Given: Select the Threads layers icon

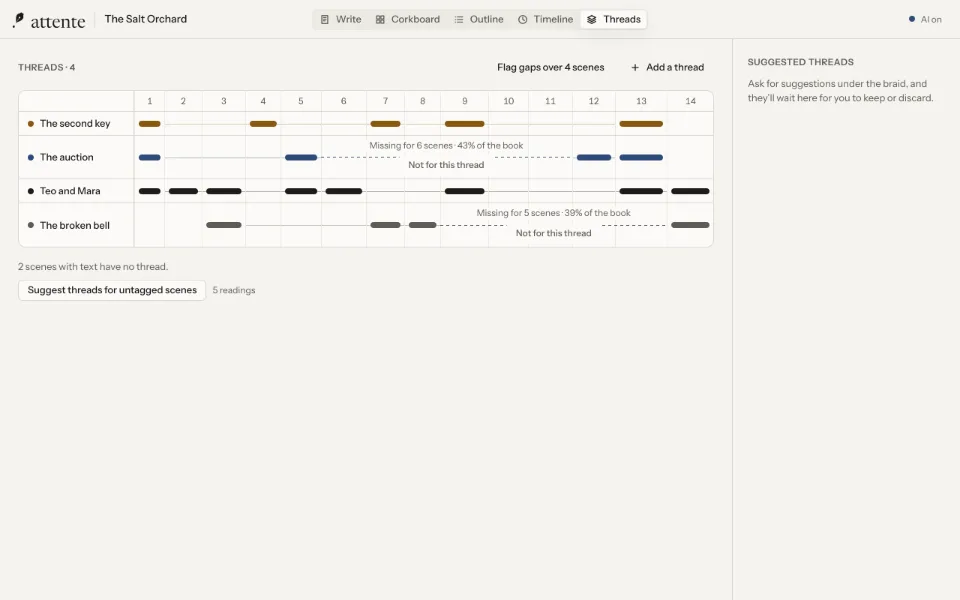Looking at the screenshot, I should pyautogui.click(x=591, y=20).
